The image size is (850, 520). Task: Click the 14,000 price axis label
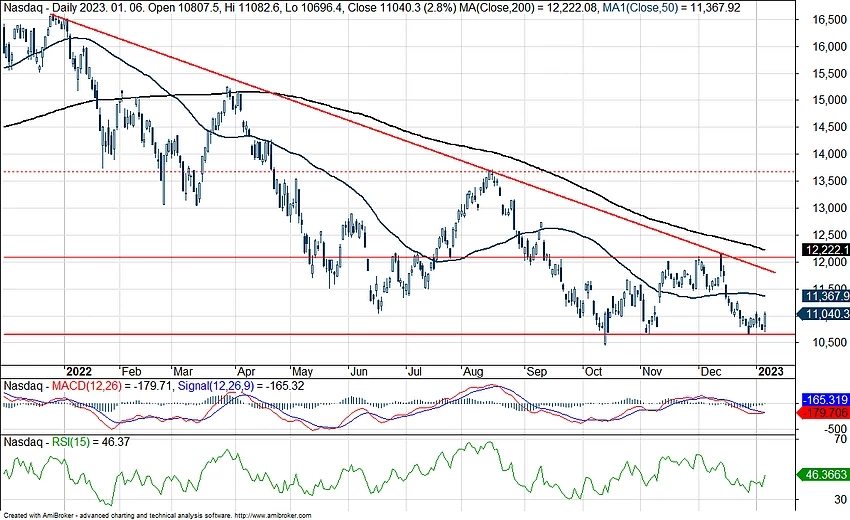pyautogui.click(x=829, y=155)
